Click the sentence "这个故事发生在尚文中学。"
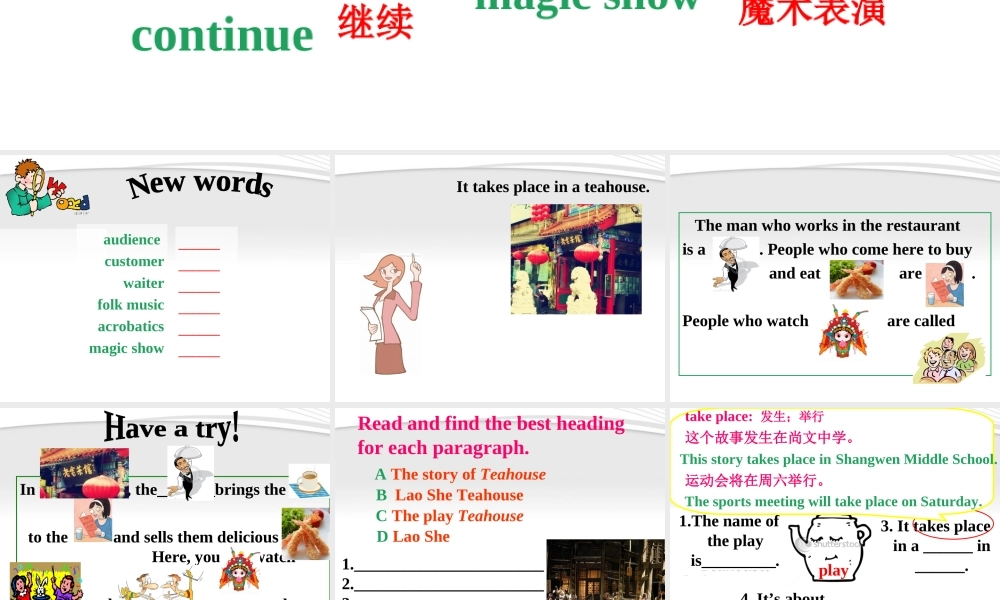Image resolution: width=1000 pixels, height=600 pixels. [x=769, y=438]
